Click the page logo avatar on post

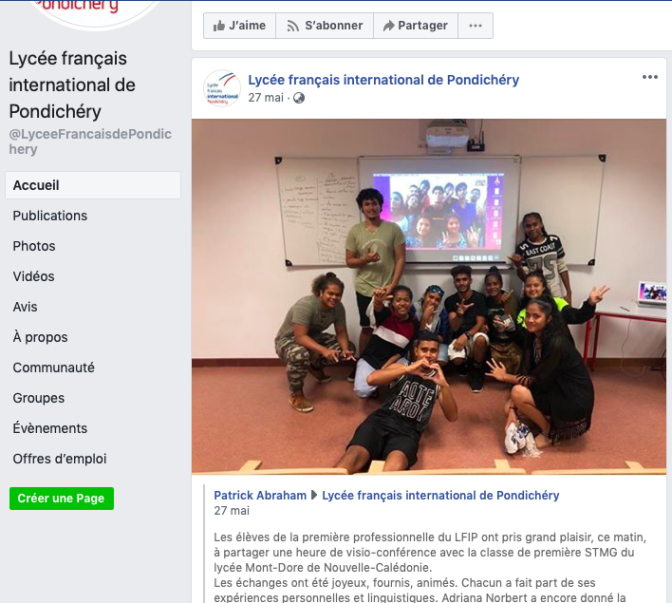coord(222,88)
